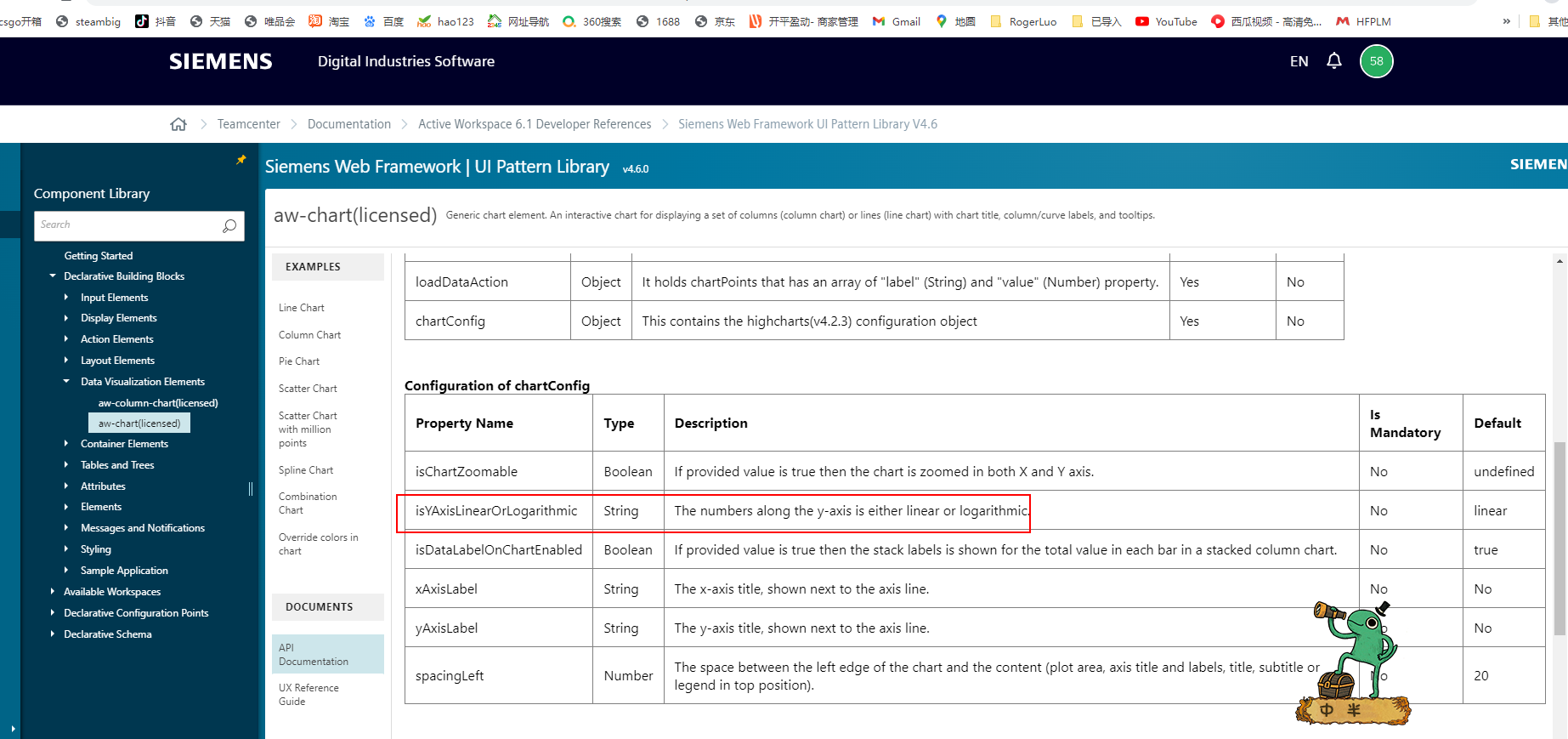Select the Scatter Chart example
Image resolution: width=1568 pixels, height=739 pixels.
(x=308, y=389)
